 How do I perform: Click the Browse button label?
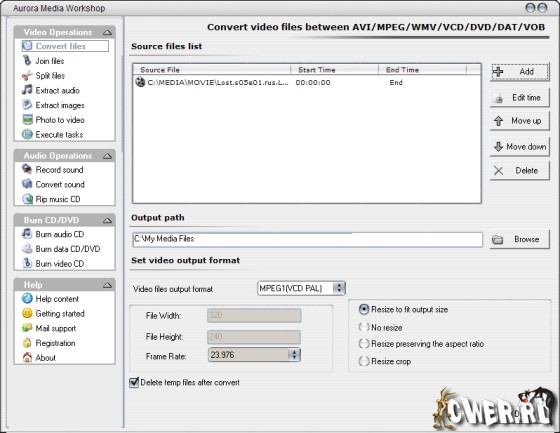coord(526,239)
